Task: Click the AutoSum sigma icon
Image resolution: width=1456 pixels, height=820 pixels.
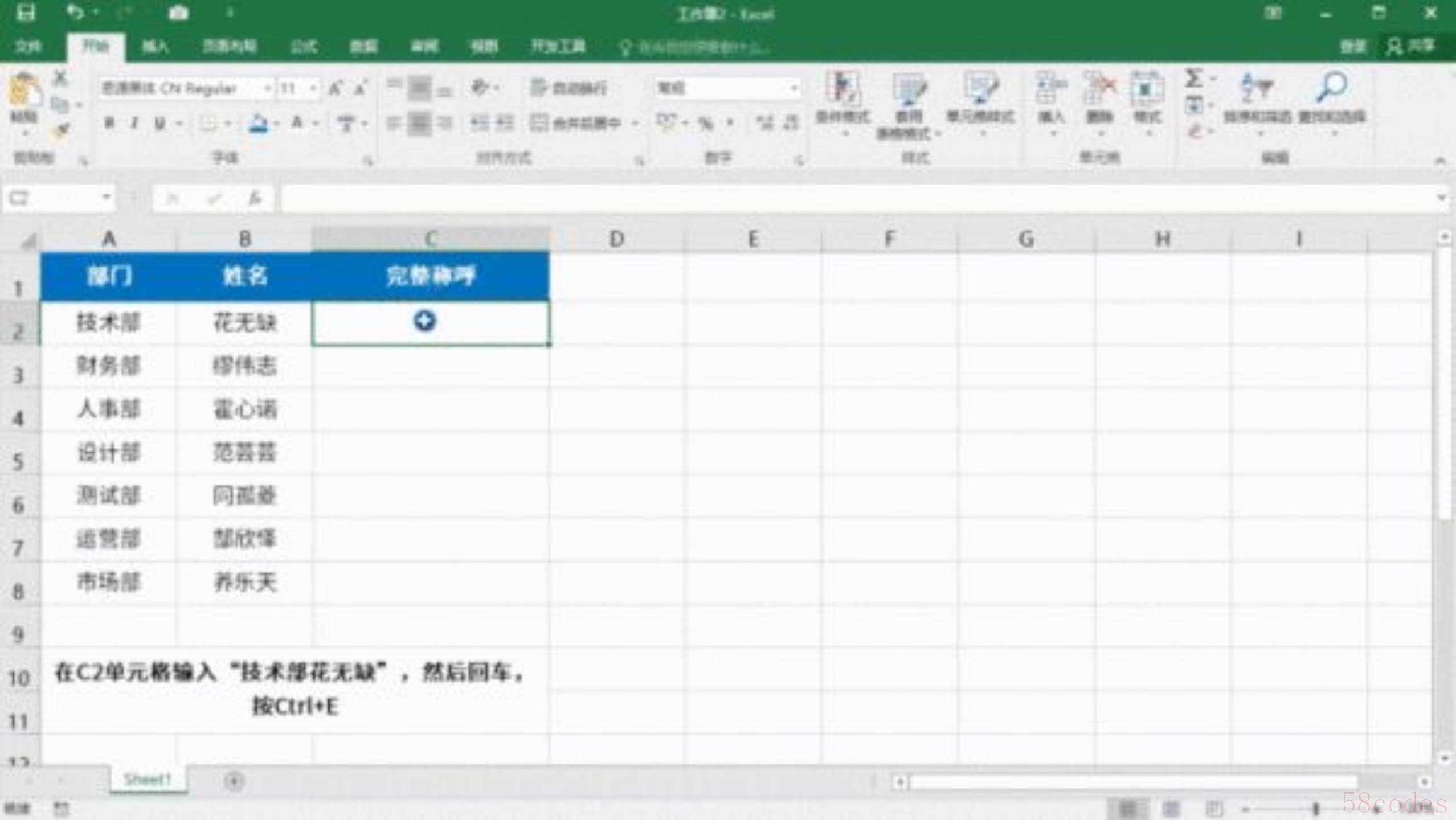Action: [x=1195, y=77]
